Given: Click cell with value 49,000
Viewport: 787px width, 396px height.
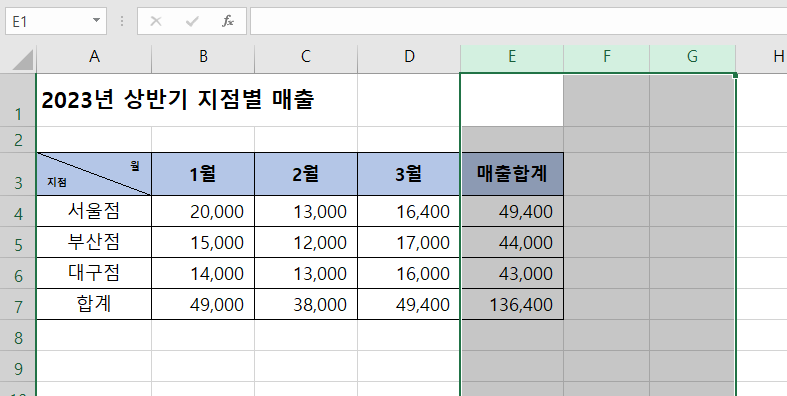Looking at the screenshot, I should coord(203,304).
